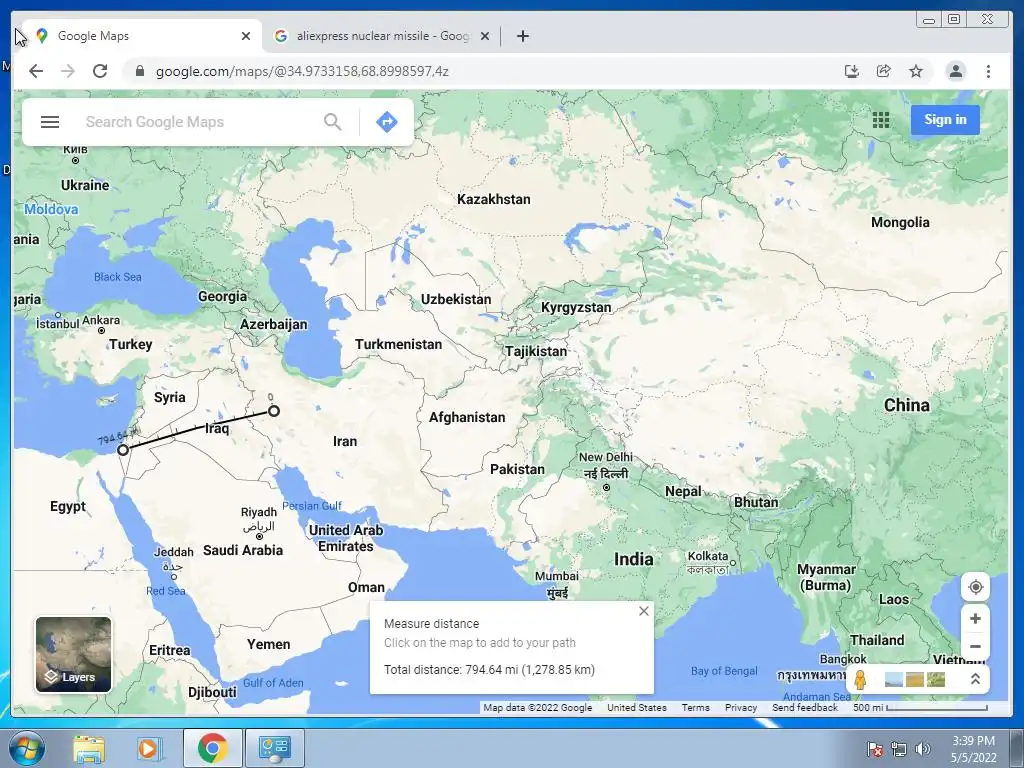Click the Total distance text
Image resolution: width=1024 pixels, height=768 pixels.
(x=489, y=669)
